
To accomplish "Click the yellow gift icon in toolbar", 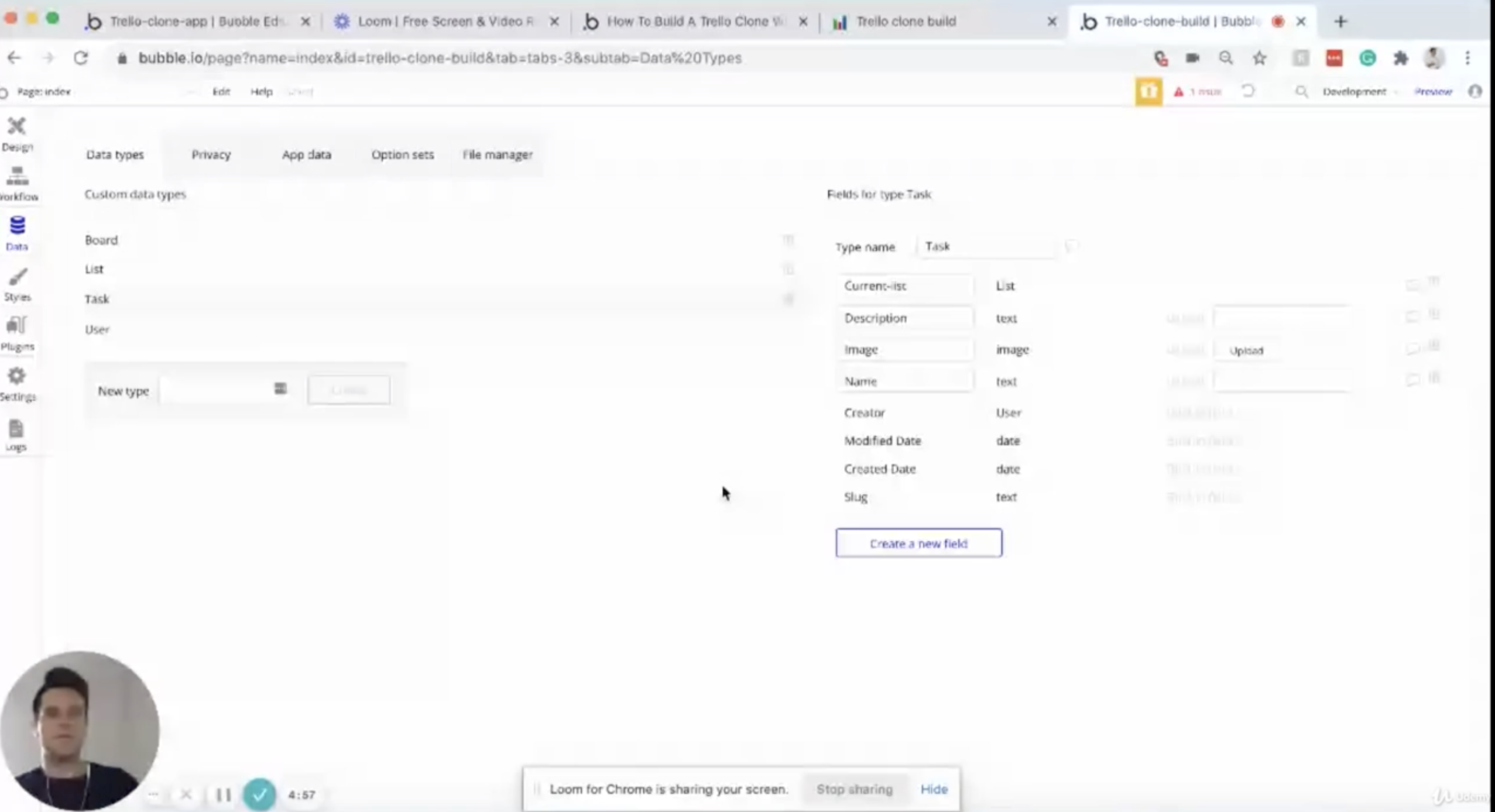I will 1148,91.
